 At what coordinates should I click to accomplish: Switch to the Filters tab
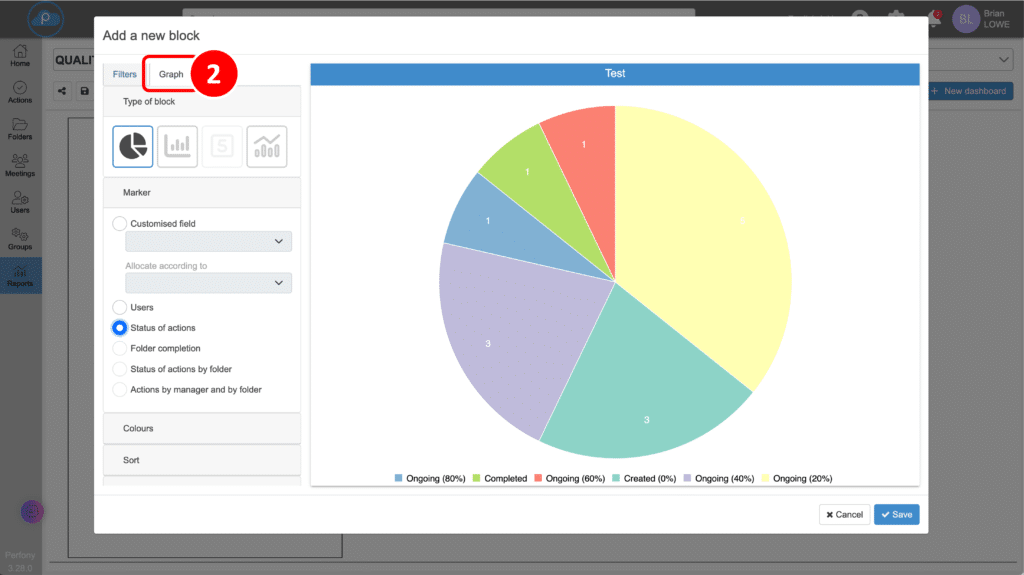[125, 74]
